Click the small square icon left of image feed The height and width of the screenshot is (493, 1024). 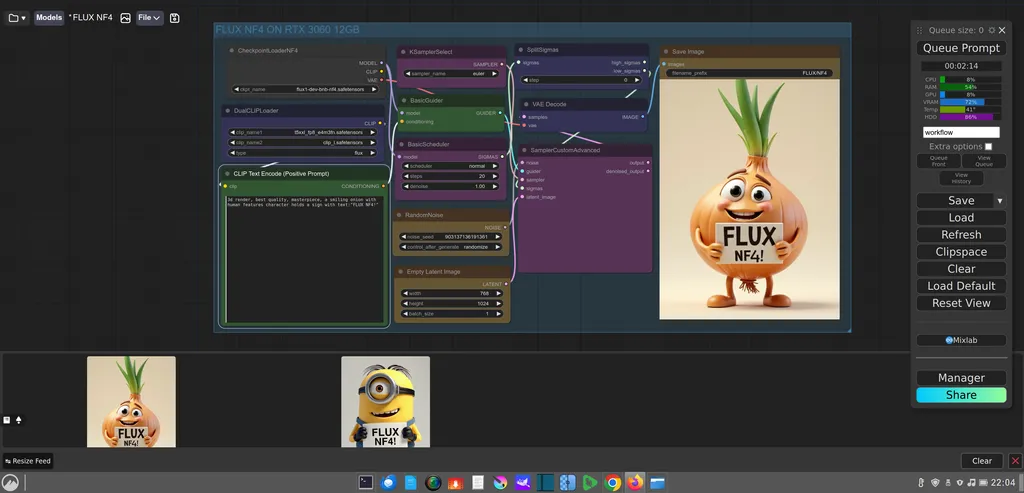pos(7,420)
